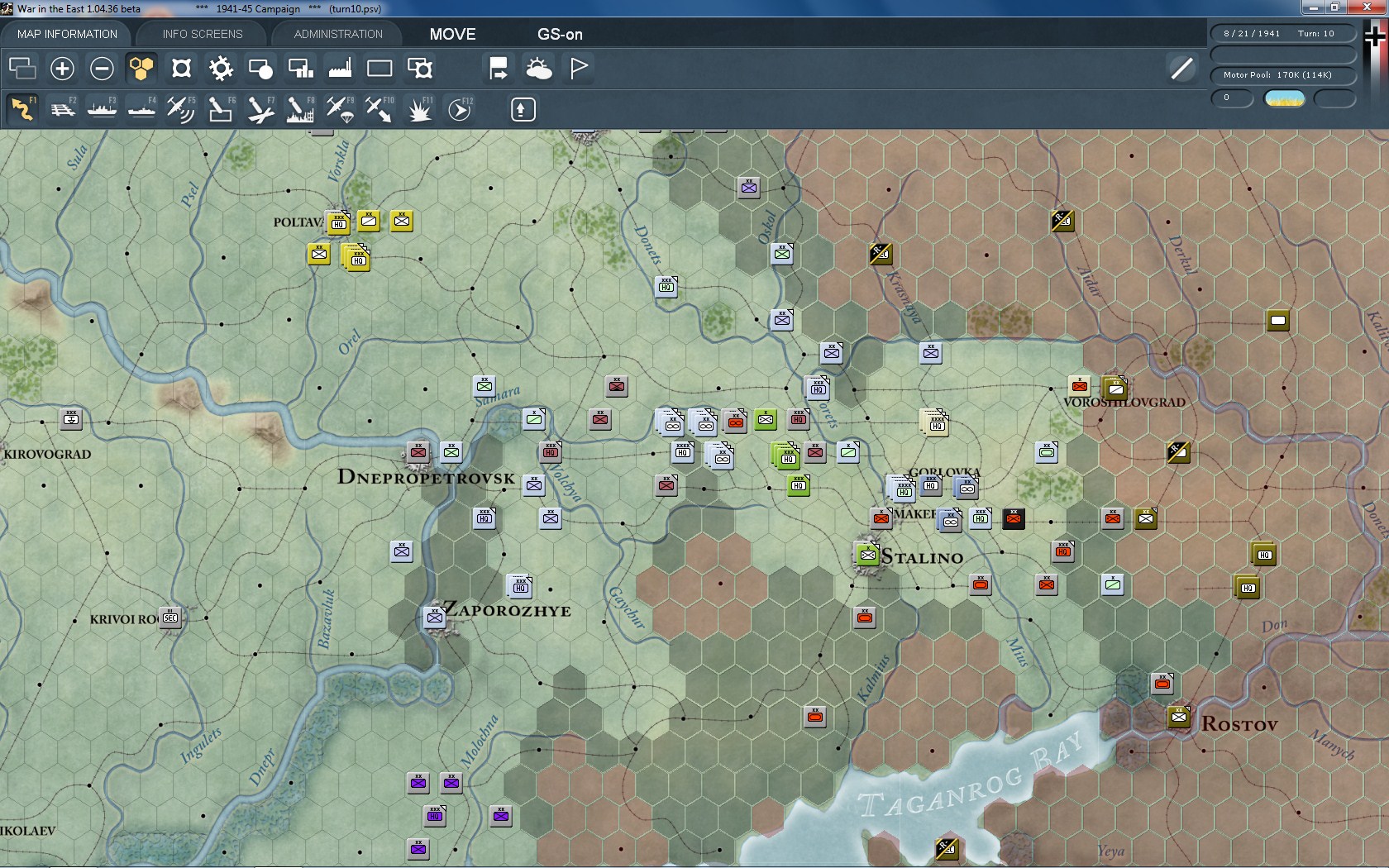The height and width of the screenshot is (868, 1389).
Task: Click the GS-on status label
Action: coord(560,34)
